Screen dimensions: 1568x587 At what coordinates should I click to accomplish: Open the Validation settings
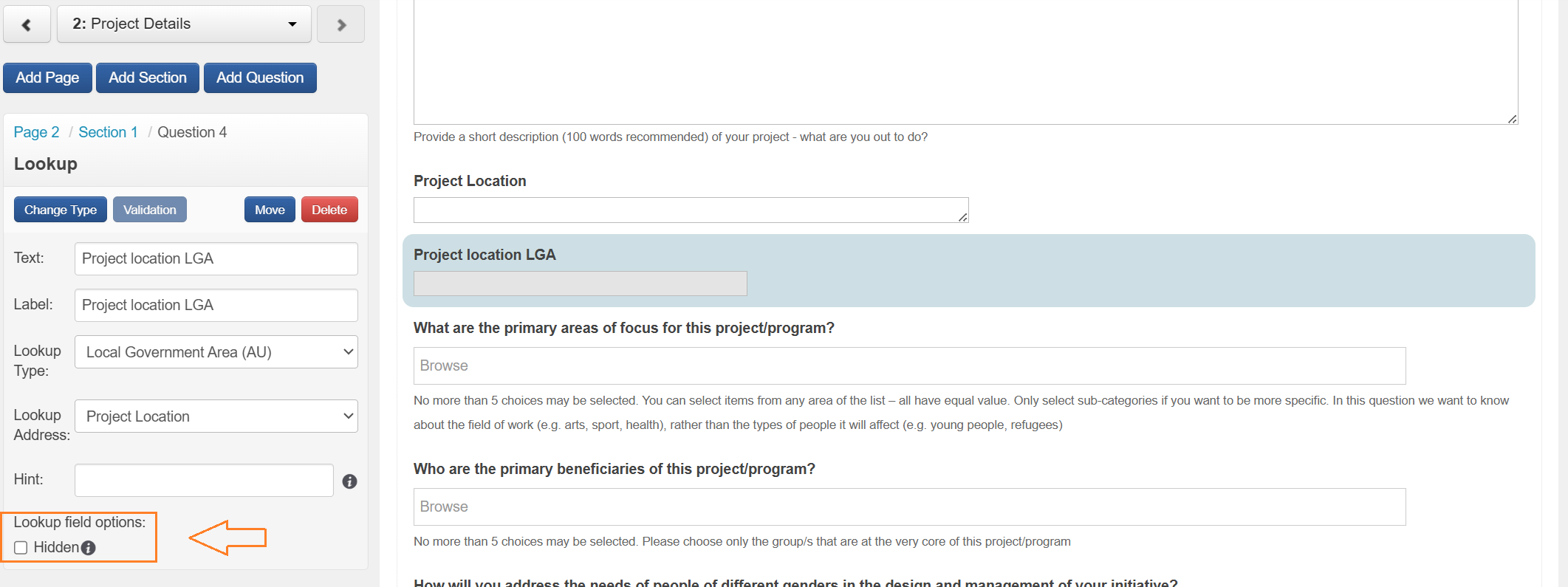pos(150,210)
